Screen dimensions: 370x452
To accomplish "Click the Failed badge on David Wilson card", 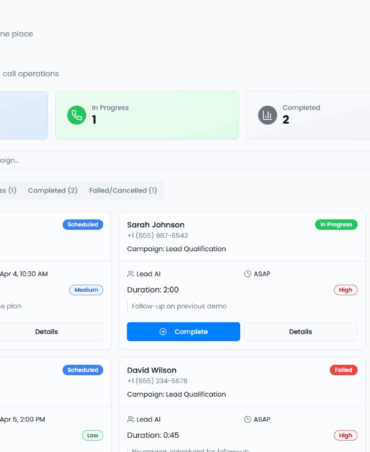I will [344, 370].
